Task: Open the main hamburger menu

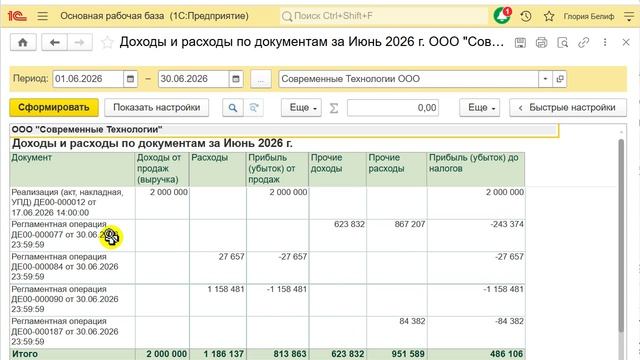Action: click(42, 16)
